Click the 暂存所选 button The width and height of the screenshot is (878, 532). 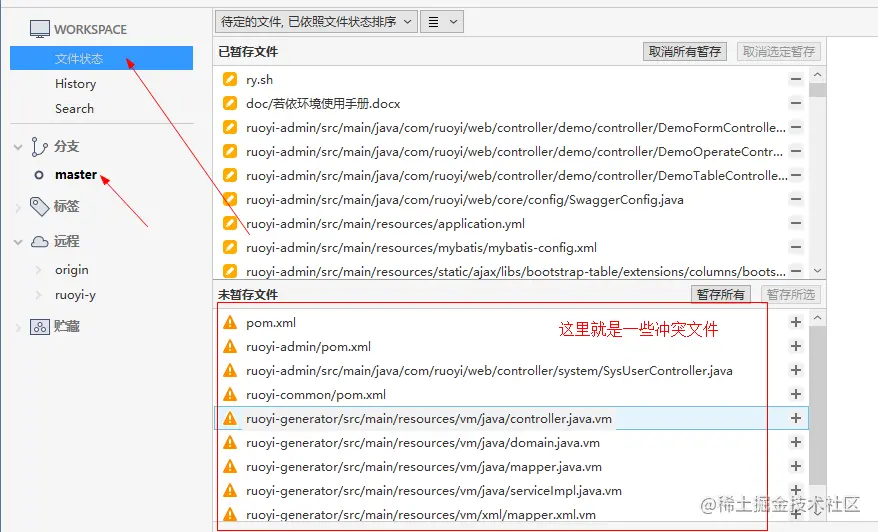click(791, 295)
